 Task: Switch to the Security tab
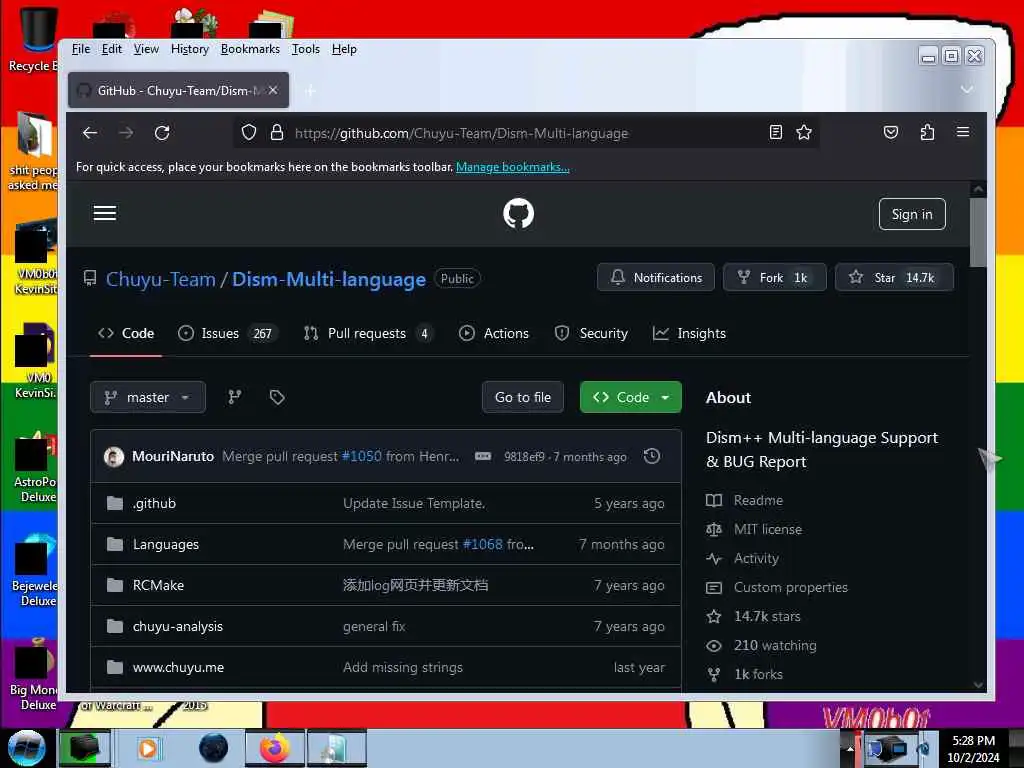coord(591,333)
